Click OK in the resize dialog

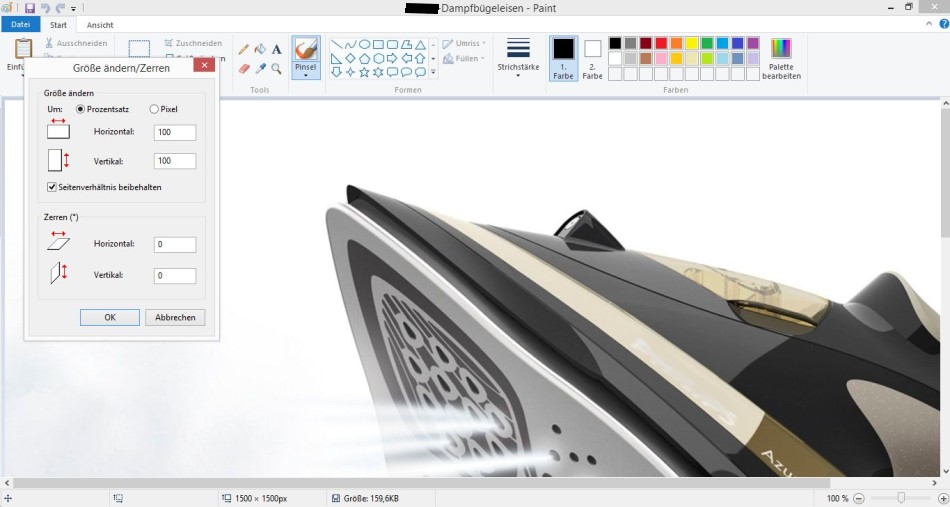(110, 317)
